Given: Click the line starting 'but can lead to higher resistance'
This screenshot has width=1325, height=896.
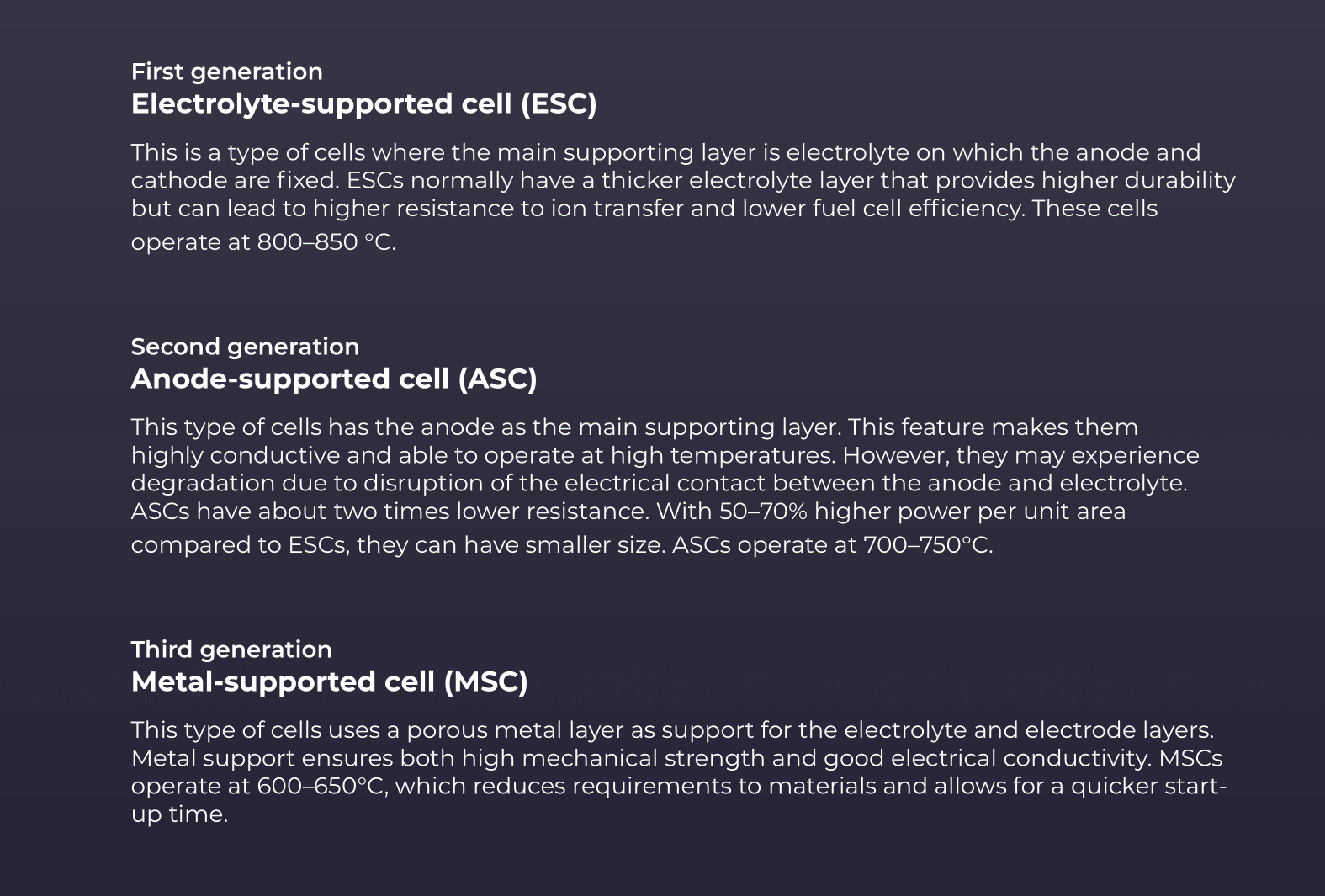Looking at the screenshot, I should [644, 209].
